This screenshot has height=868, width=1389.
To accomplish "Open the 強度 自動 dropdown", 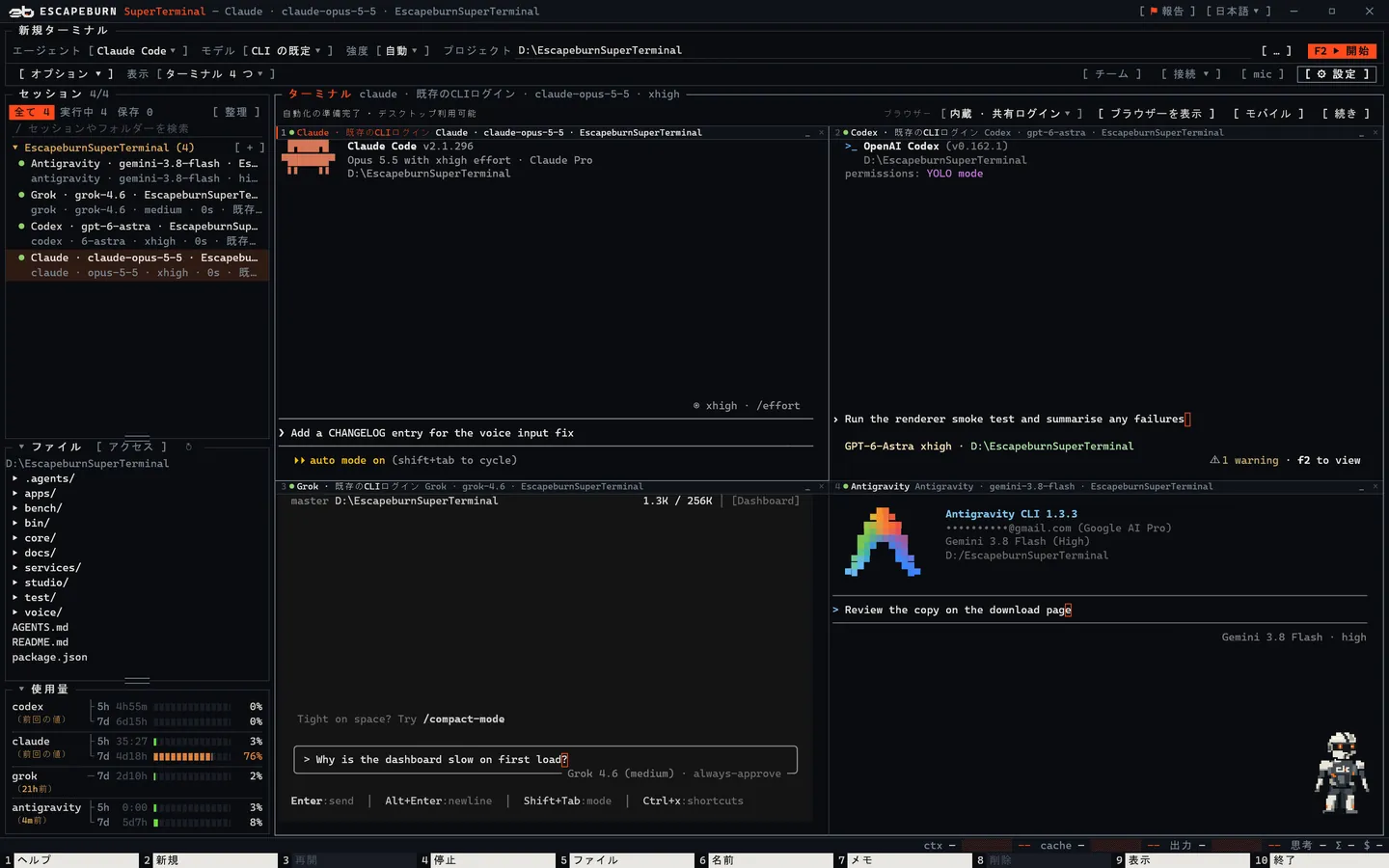I will [401, 51].
